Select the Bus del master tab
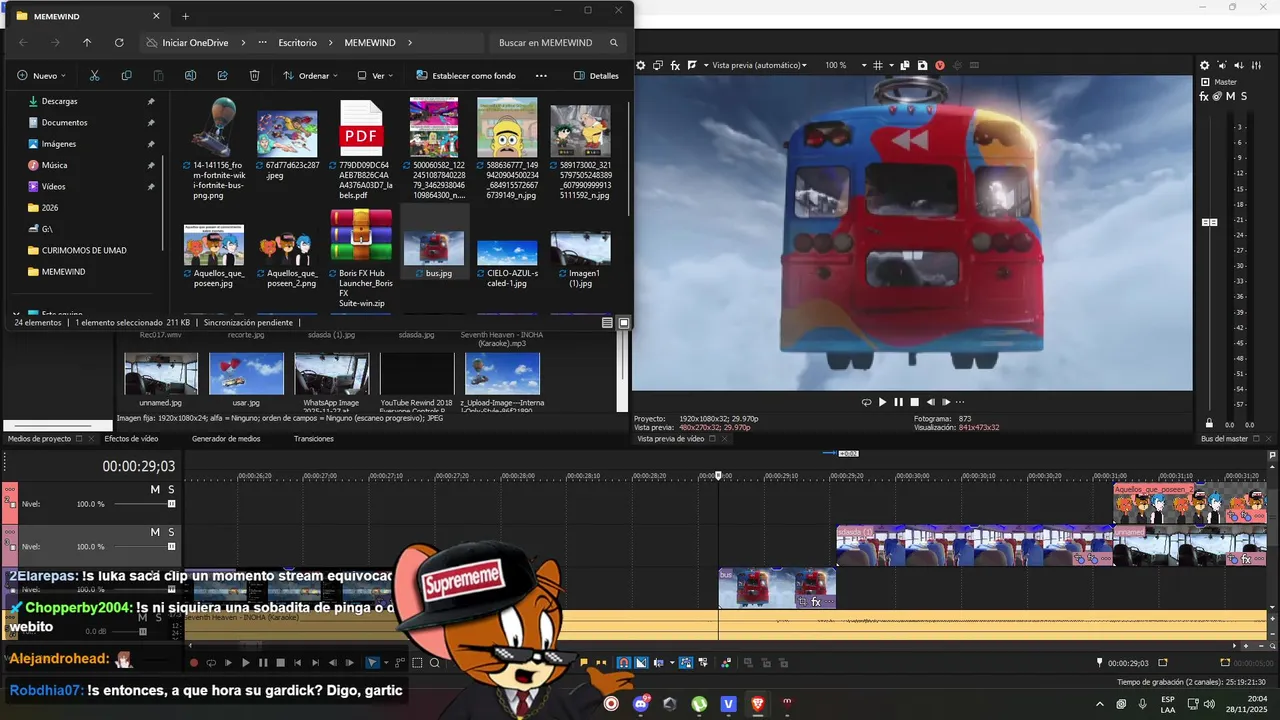1280x720 pixels. click(1225, 439)
